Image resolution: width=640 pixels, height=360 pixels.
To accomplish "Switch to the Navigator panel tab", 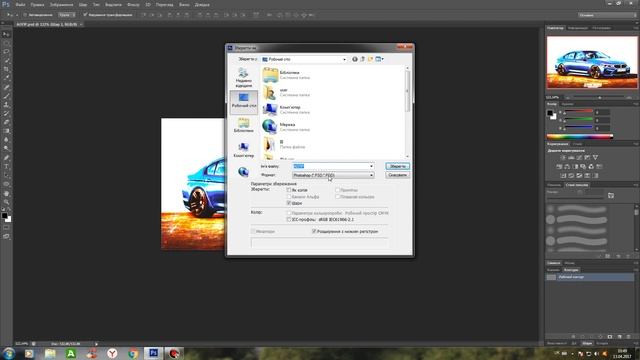I will pos(555,28).
